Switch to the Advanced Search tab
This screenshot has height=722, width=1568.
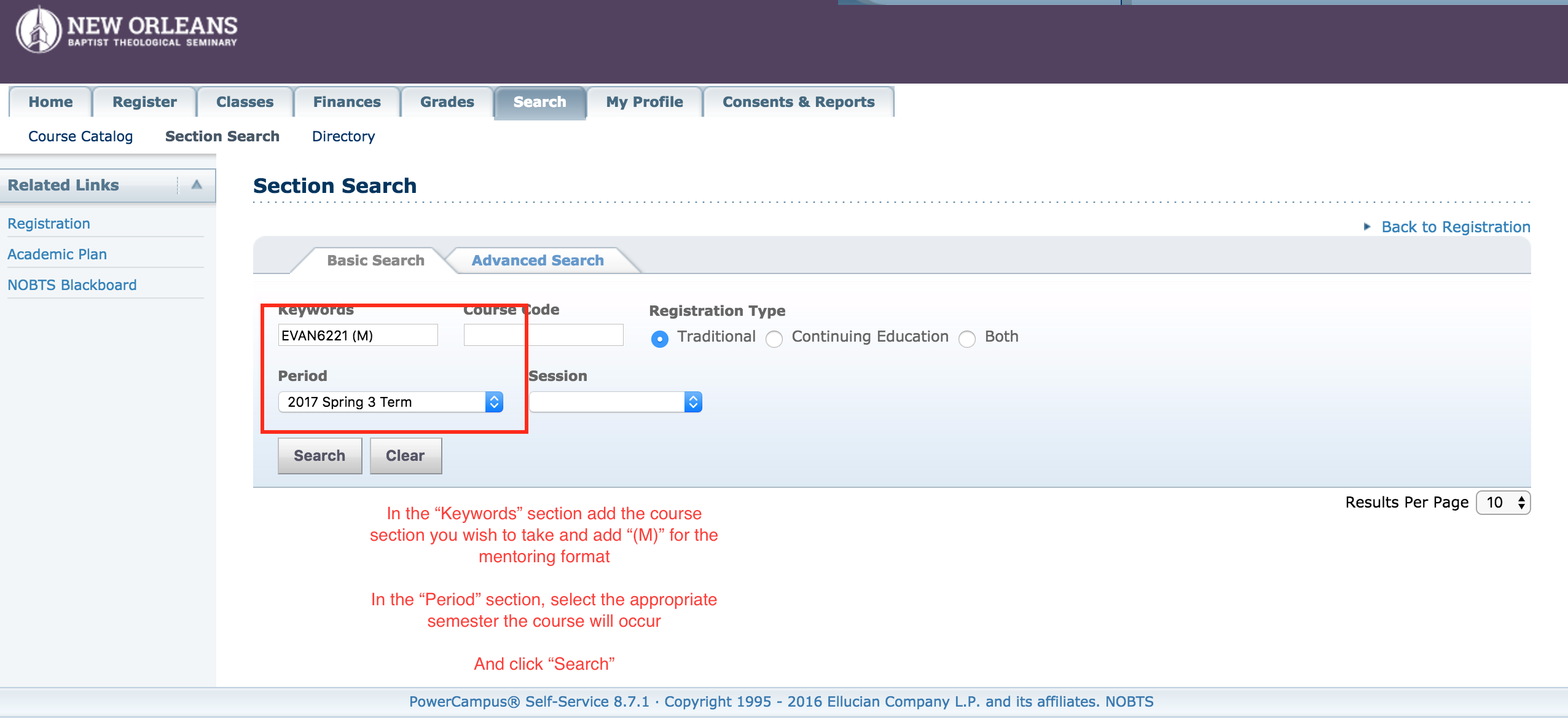click(x=538, y=261)
